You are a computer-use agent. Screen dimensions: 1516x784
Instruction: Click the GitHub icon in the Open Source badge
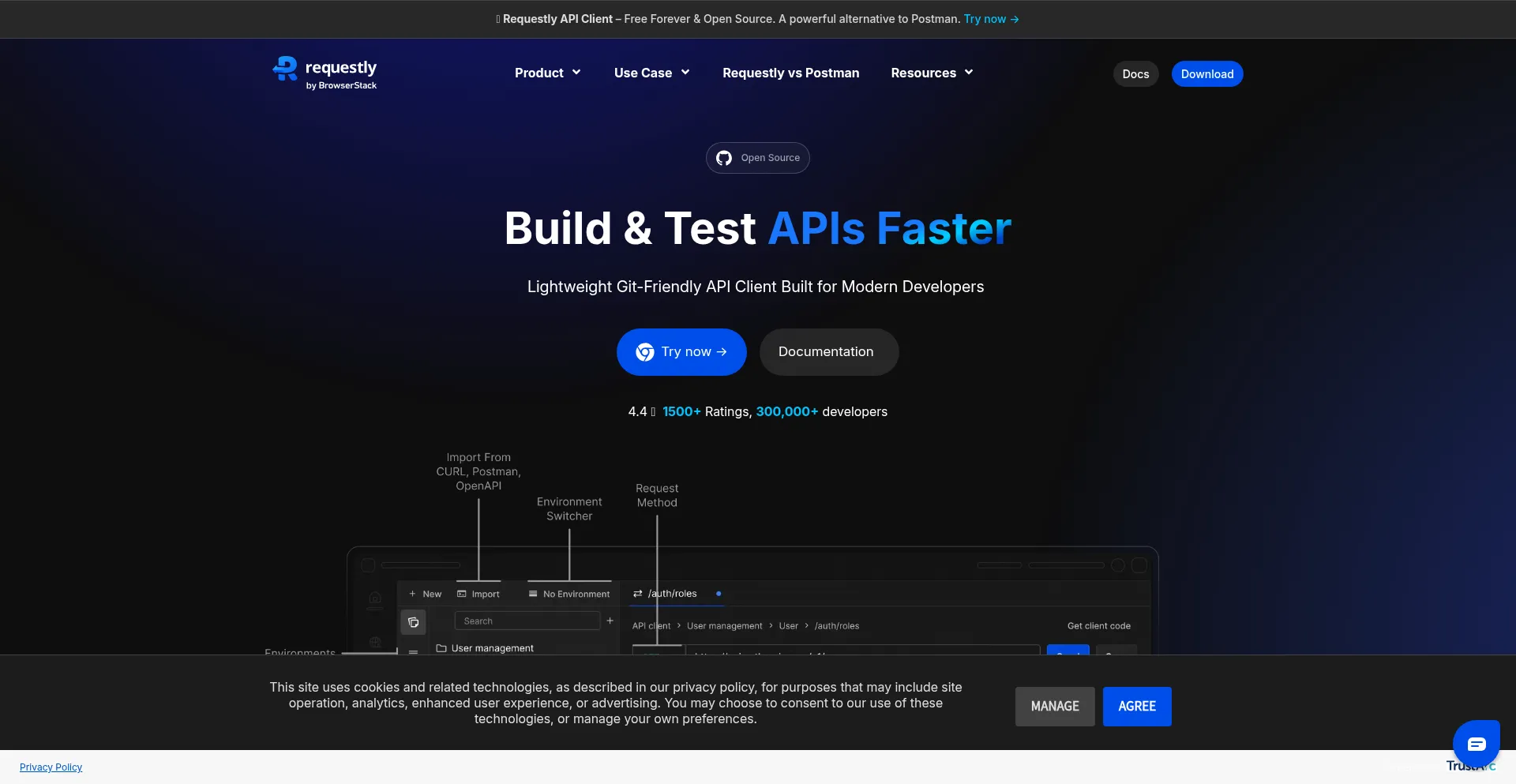(724, 158)
